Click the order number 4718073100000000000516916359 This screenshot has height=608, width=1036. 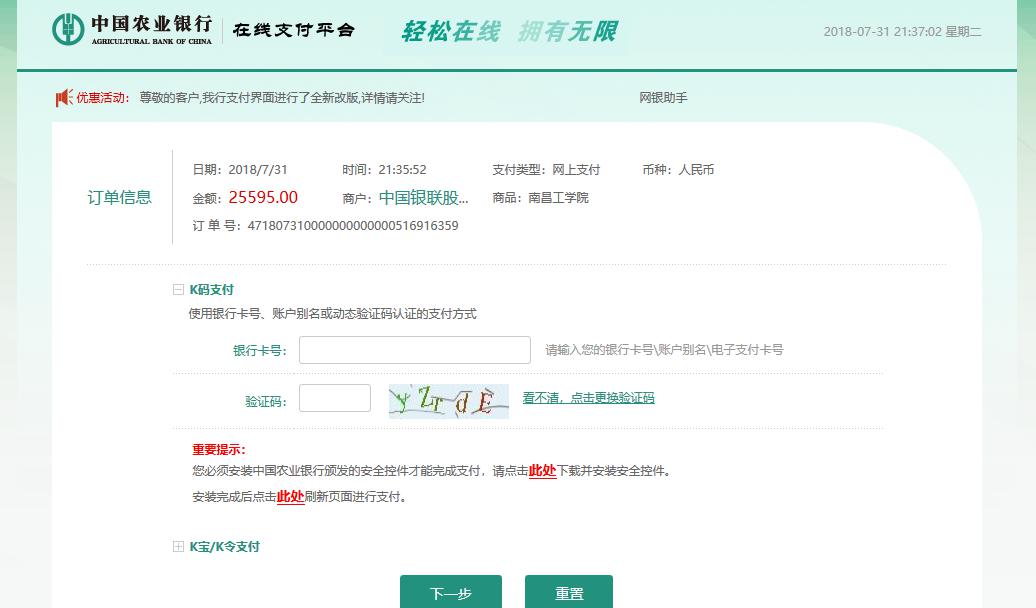353,225
